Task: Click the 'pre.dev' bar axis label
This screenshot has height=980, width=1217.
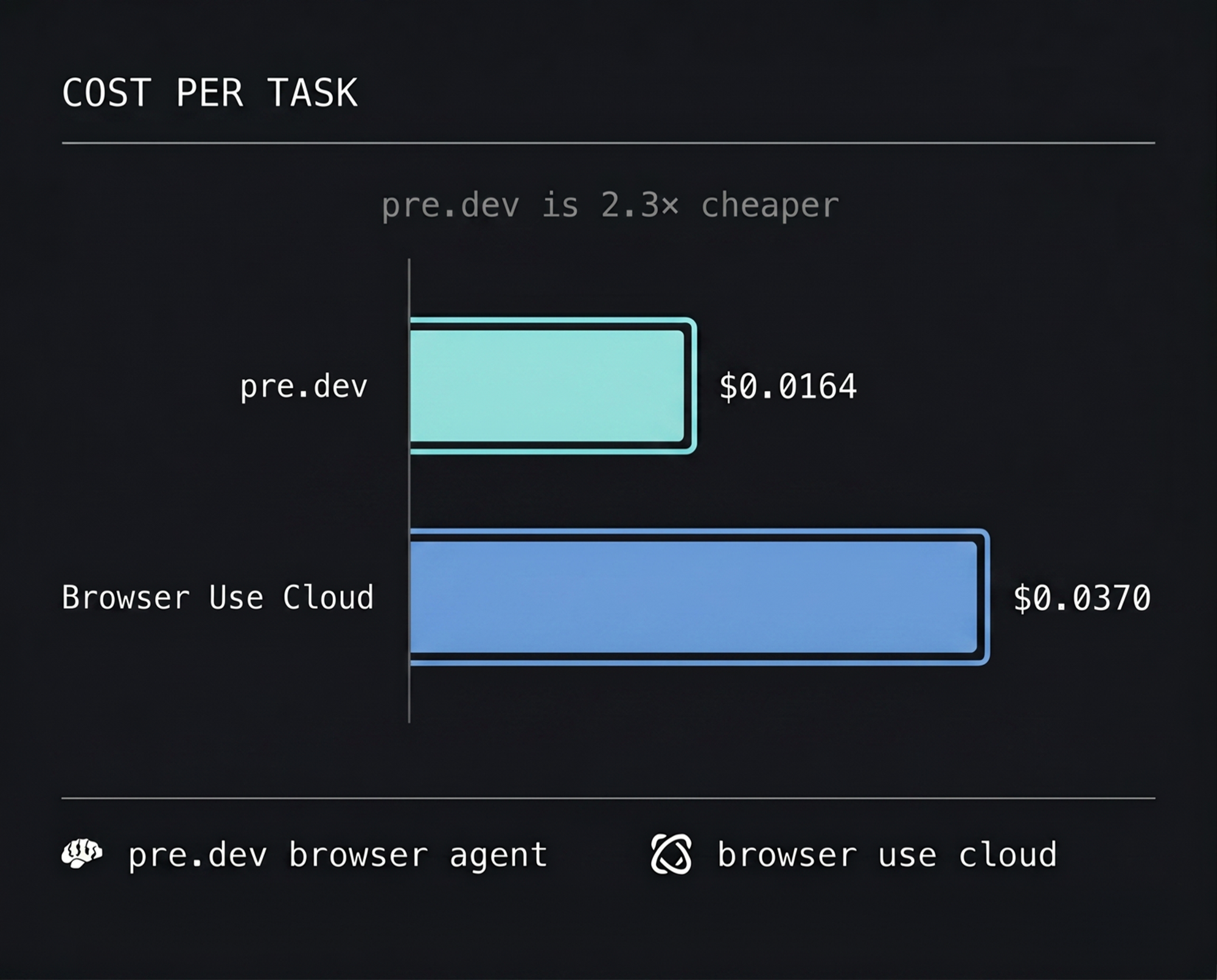Action: (304, 387)
